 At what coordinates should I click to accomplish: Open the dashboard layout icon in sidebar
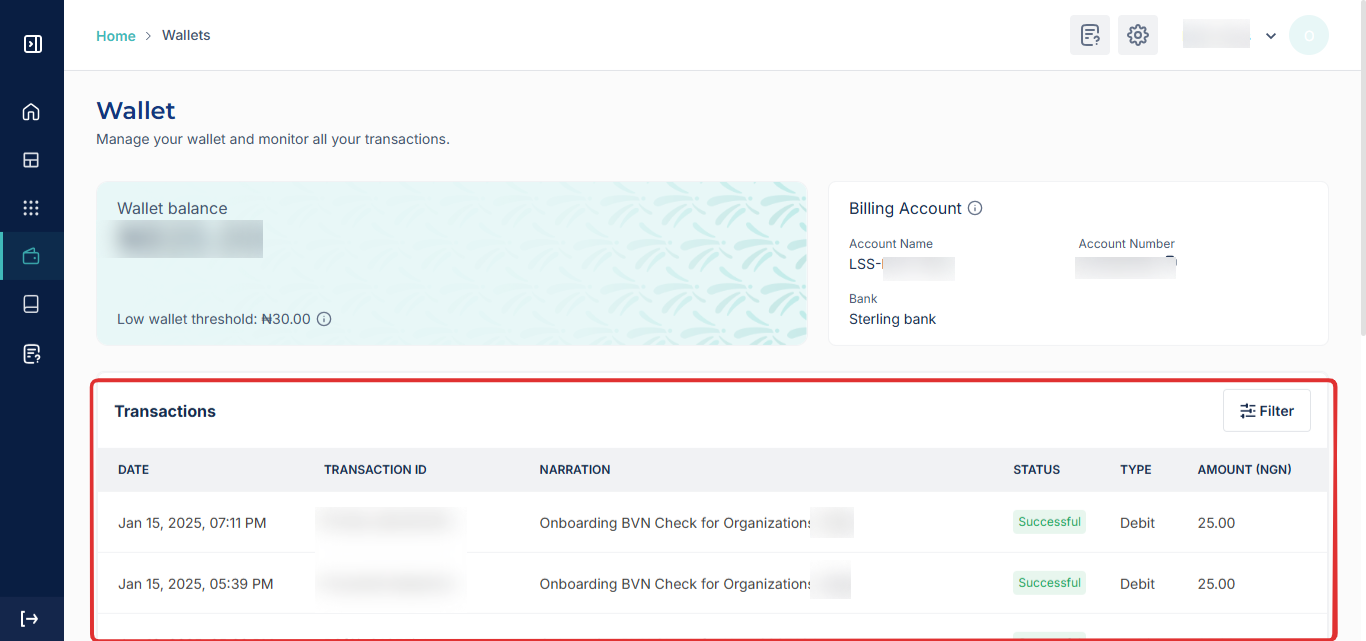31,160
